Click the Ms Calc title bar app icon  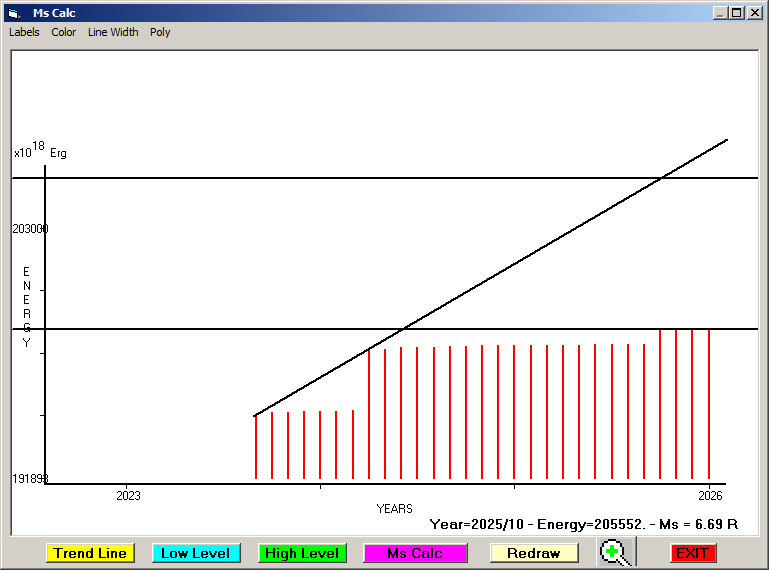point(13,13)
